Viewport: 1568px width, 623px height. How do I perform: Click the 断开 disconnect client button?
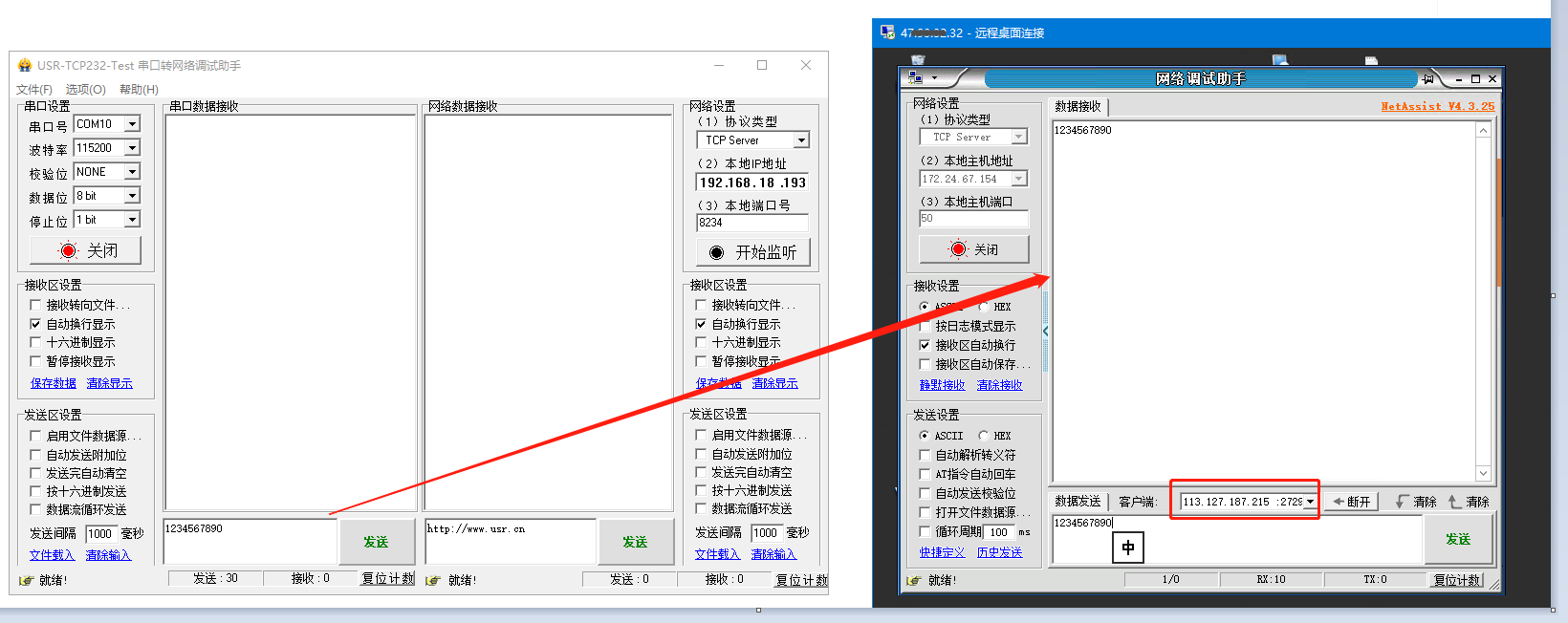1352,502
